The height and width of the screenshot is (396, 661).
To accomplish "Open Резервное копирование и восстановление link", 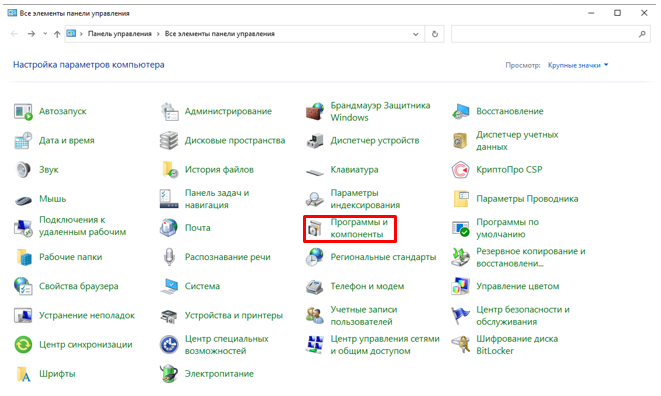I will pyautogui.click(x=531, y=257).
